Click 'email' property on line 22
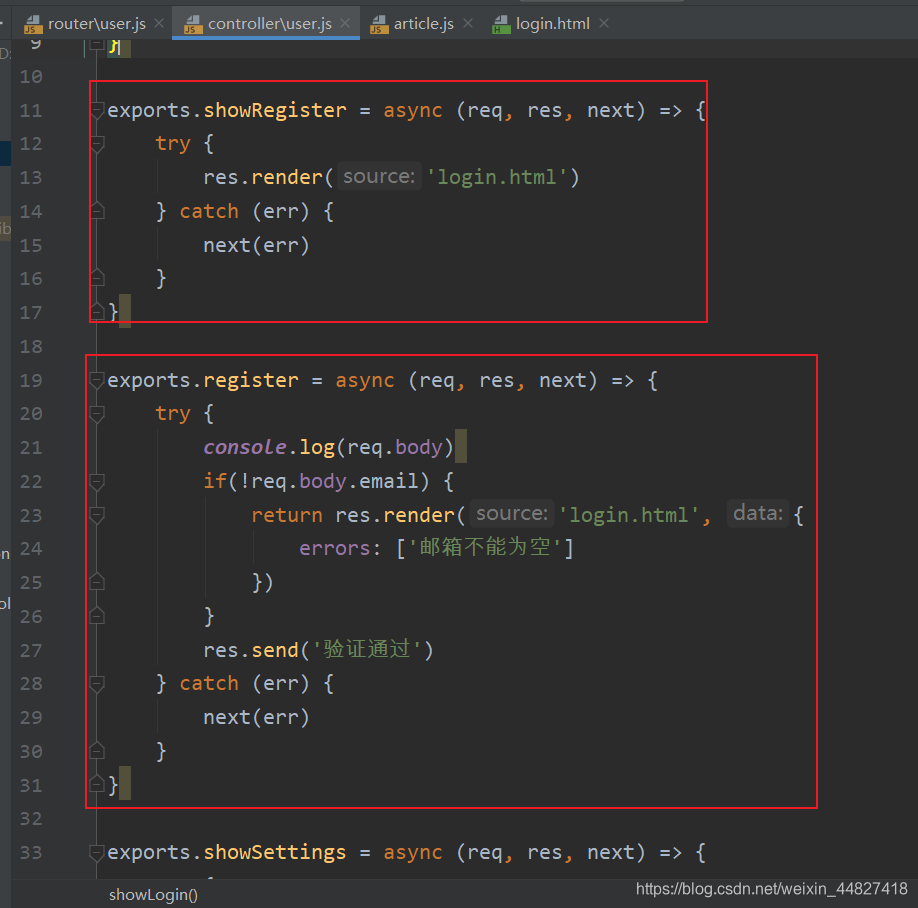Viewport: 918px width, 908px height. 389,481
